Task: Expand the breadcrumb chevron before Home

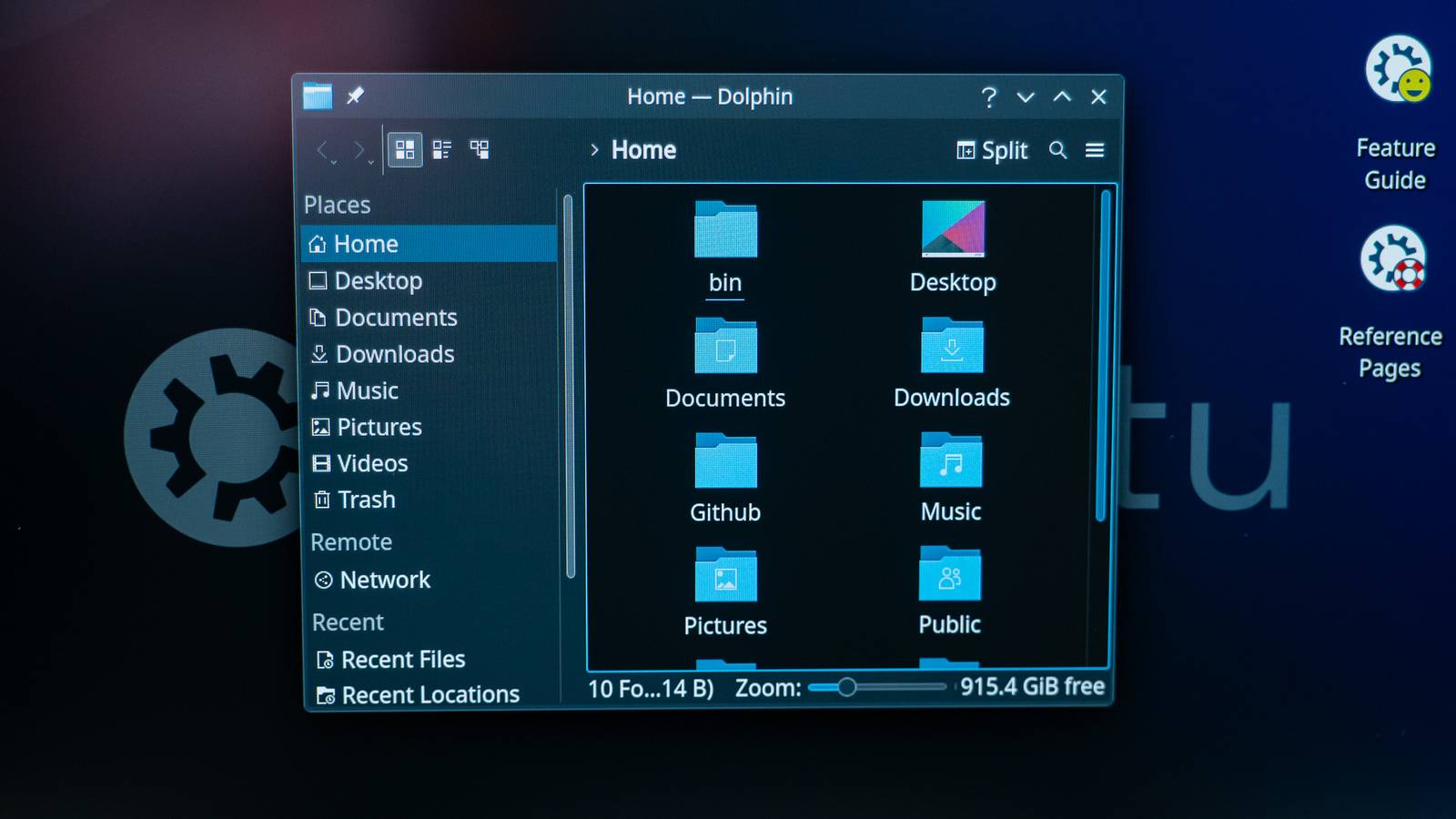Action: pyautogui.click(x=595, y=150)
